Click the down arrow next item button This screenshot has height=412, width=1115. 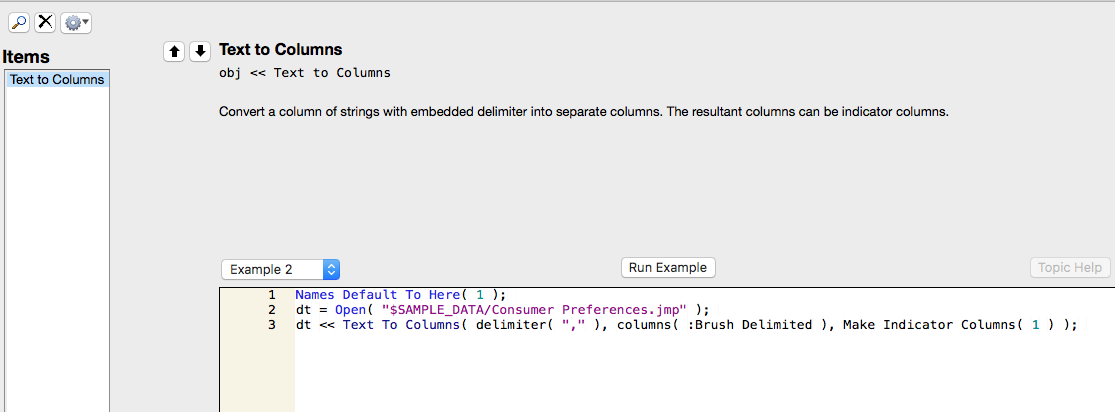pyautogui.click(x=200, y=52)
